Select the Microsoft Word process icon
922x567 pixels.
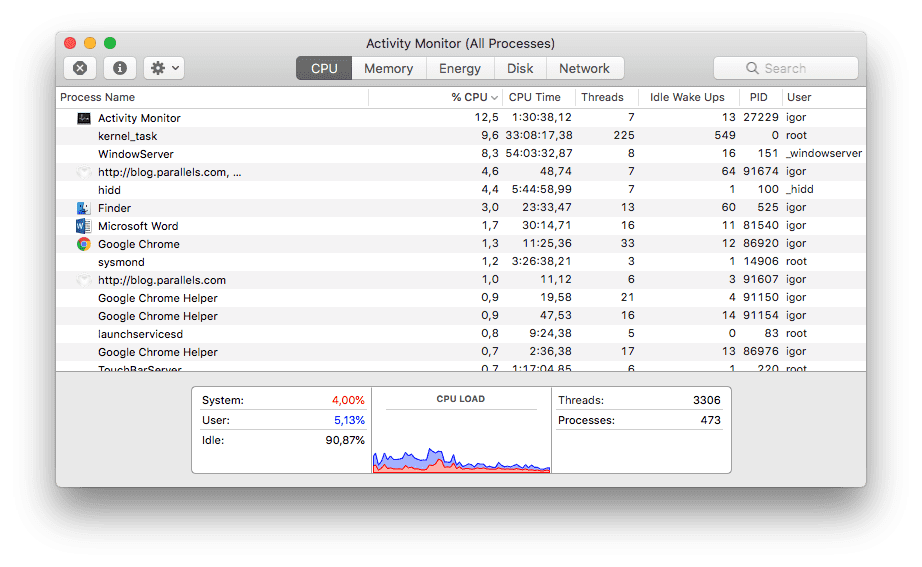click(x=84, y=226)
